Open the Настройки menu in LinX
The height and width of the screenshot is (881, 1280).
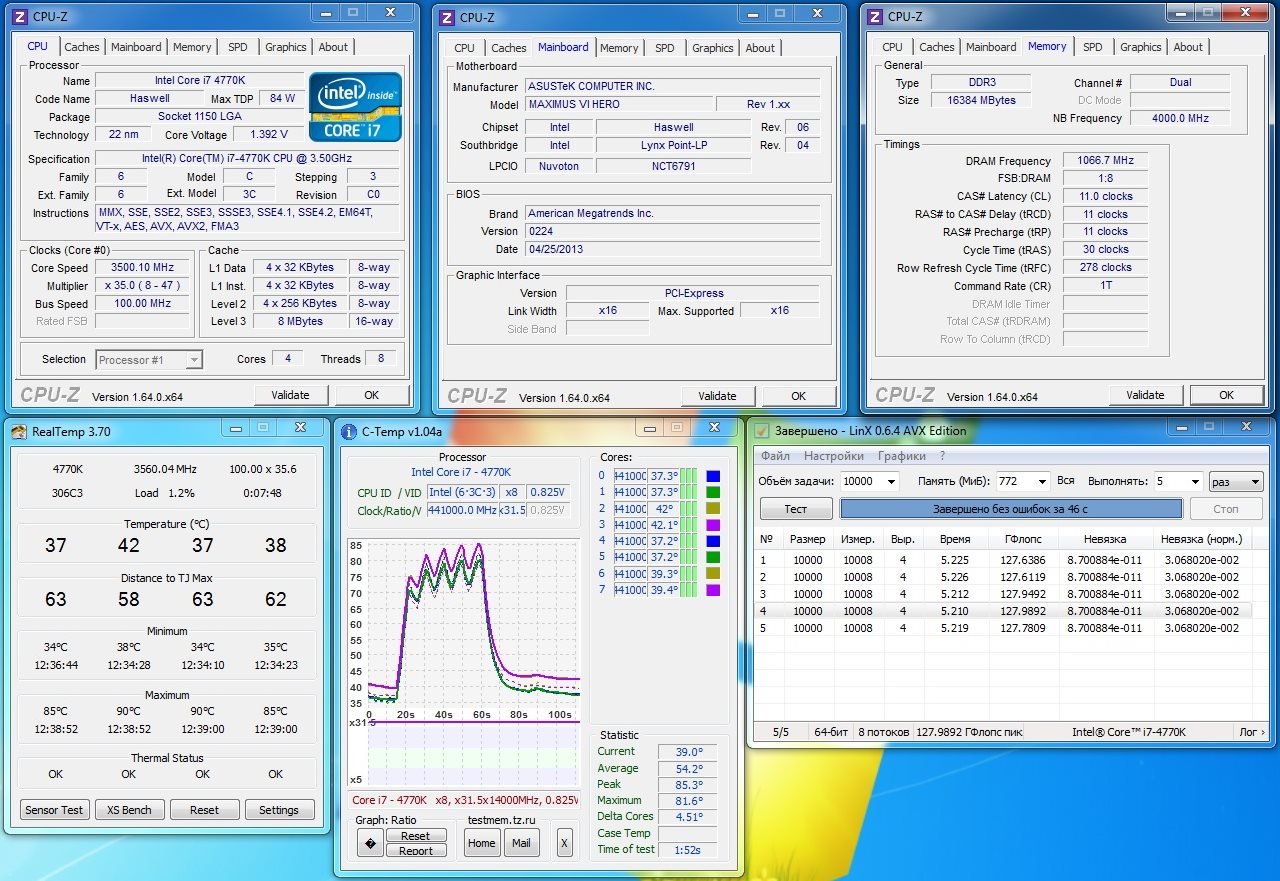point(833,456)
